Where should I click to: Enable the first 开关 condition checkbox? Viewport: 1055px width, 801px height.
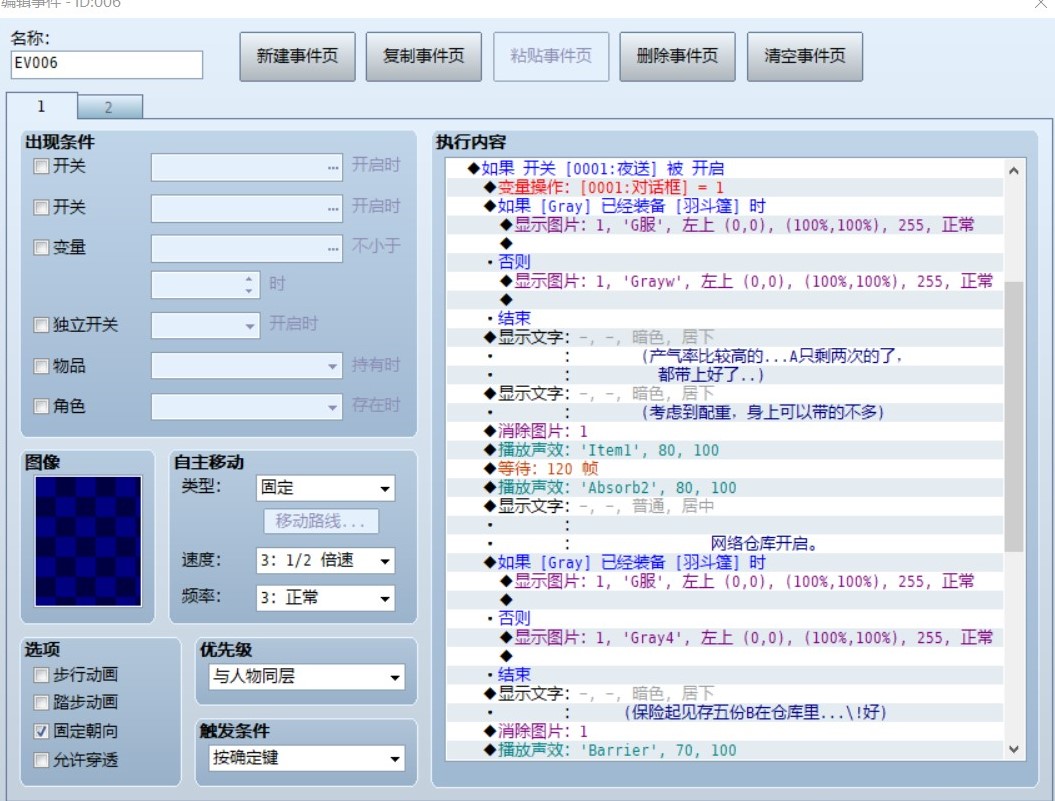[x=41, y=166]
